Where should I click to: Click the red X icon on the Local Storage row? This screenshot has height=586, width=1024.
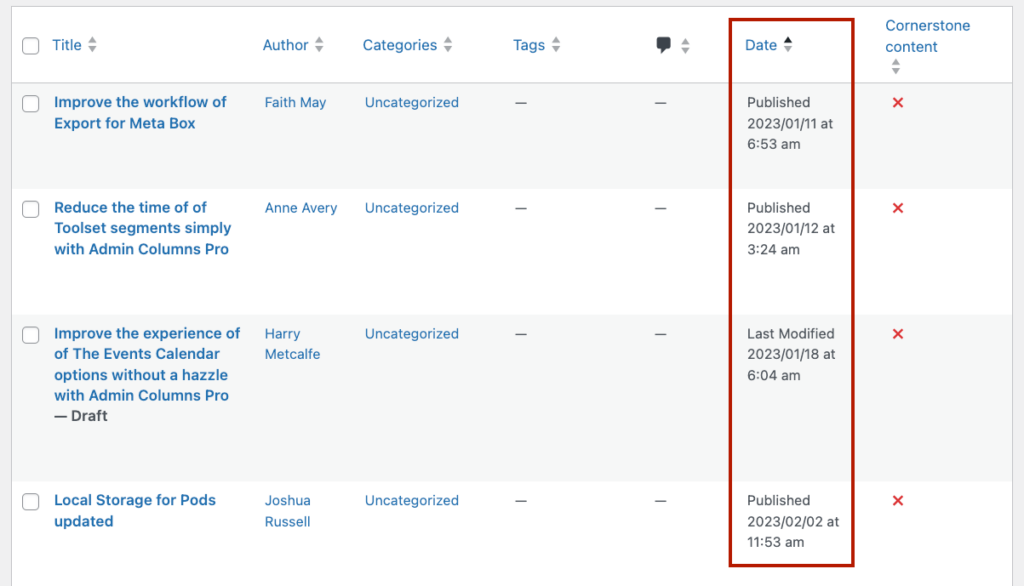tap(897, 500)
